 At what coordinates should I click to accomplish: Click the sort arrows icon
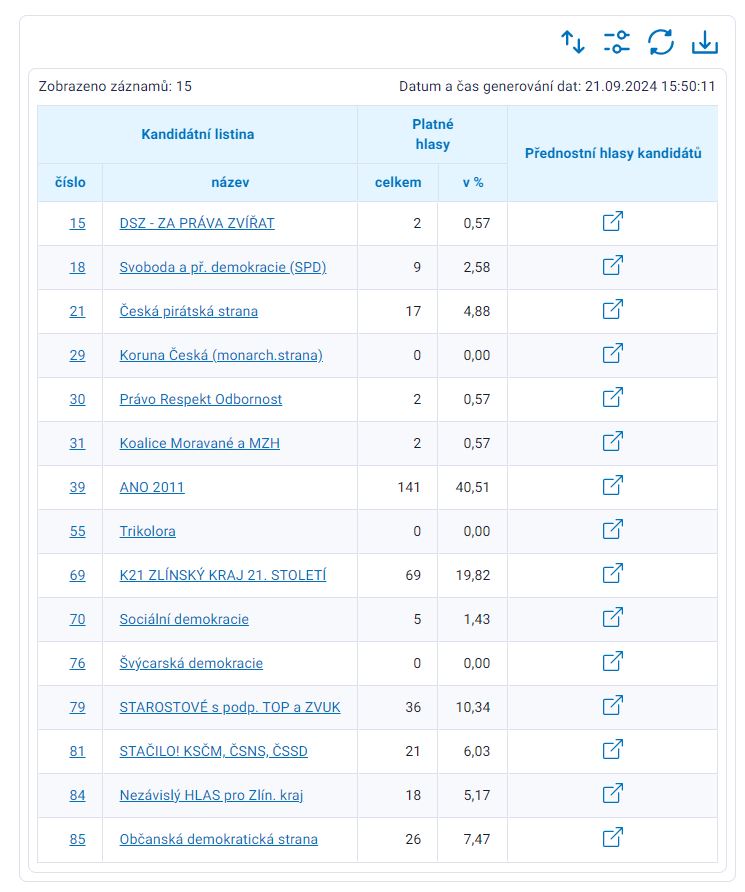point(573,42)
